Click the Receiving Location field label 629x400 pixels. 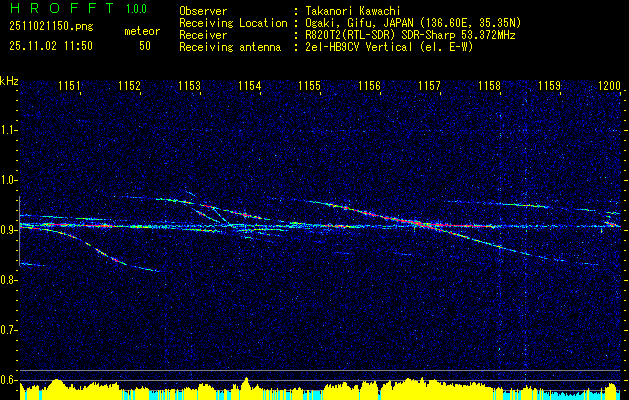[233, 23]
